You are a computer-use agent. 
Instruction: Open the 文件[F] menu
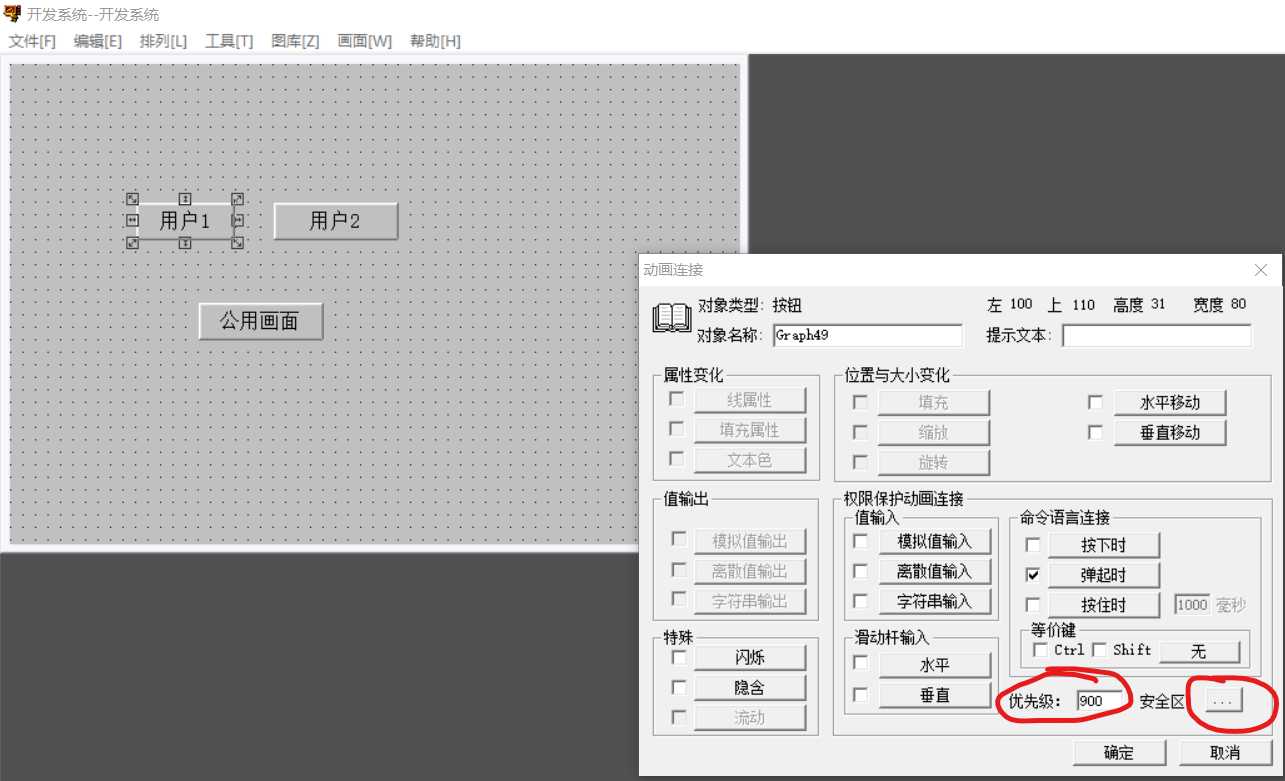click(x=32, y=41)
